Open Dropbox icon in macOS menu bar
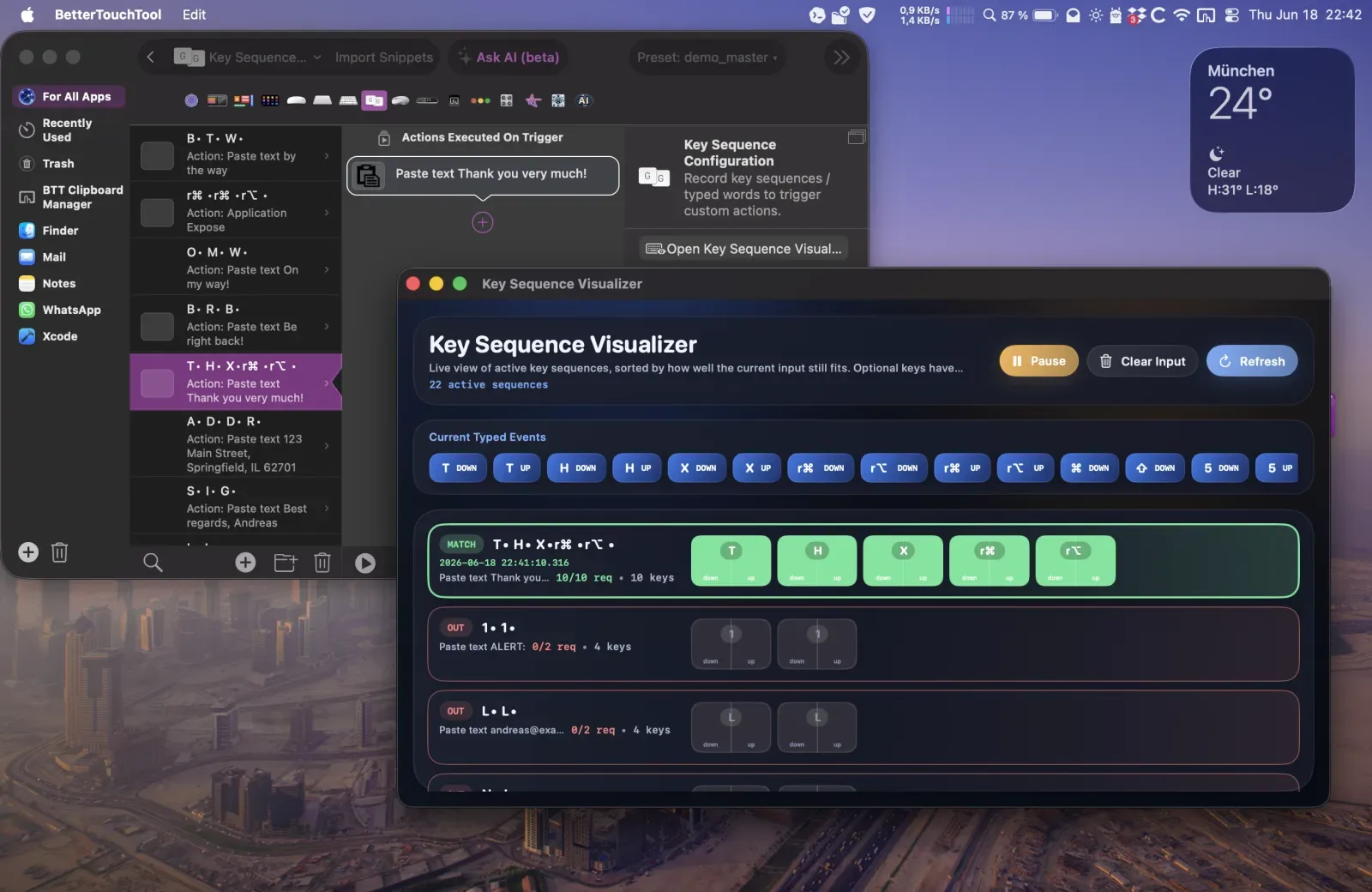Image resolution: width=1372 pixels, height=892 pixels. 1136,15
